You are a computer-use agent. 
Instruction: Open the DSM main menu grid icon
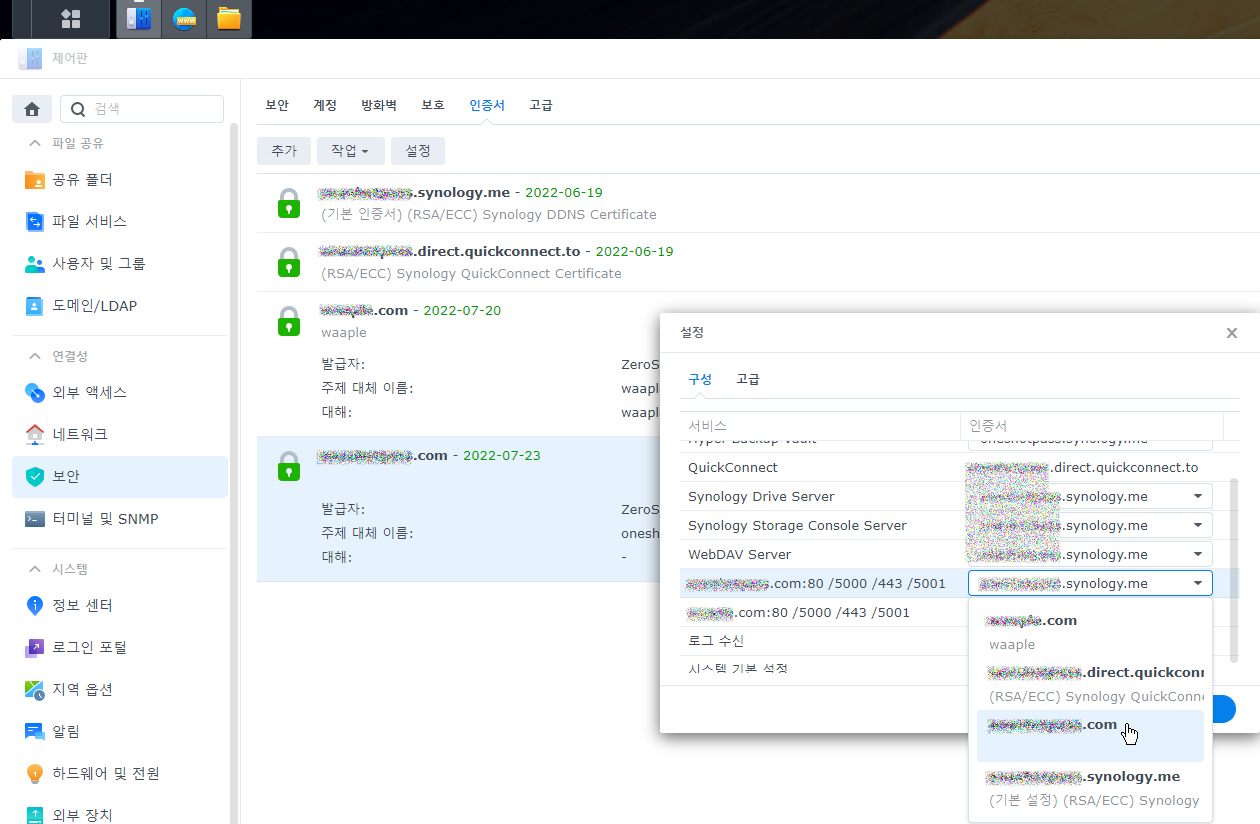click(x=70, y=18)
